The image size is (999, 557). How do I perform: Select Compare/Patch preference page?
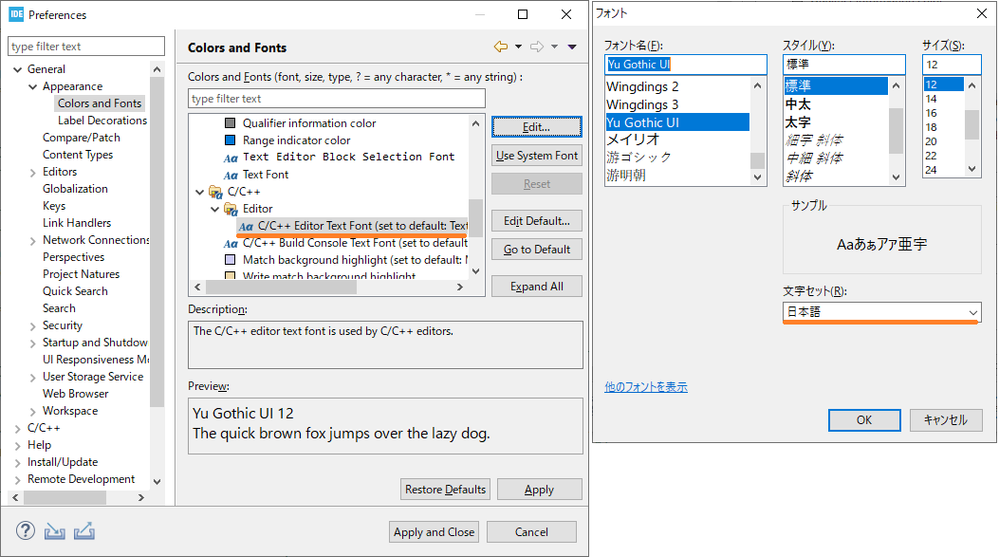pyautogui.click(x=81, y=137)
